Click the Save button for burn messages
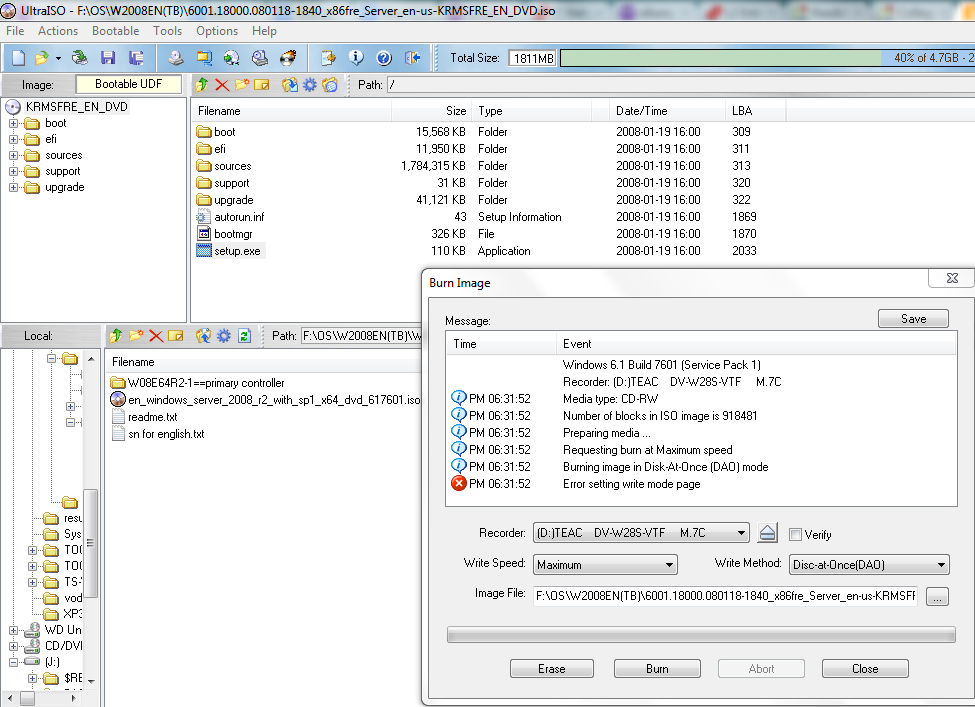 point(913,318)
